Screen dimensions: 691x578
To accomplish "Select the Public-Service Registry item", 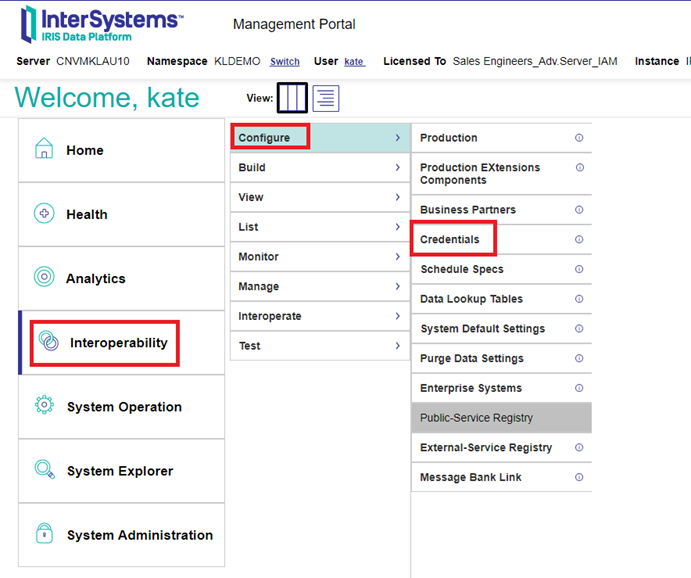I will pos(476,418).
